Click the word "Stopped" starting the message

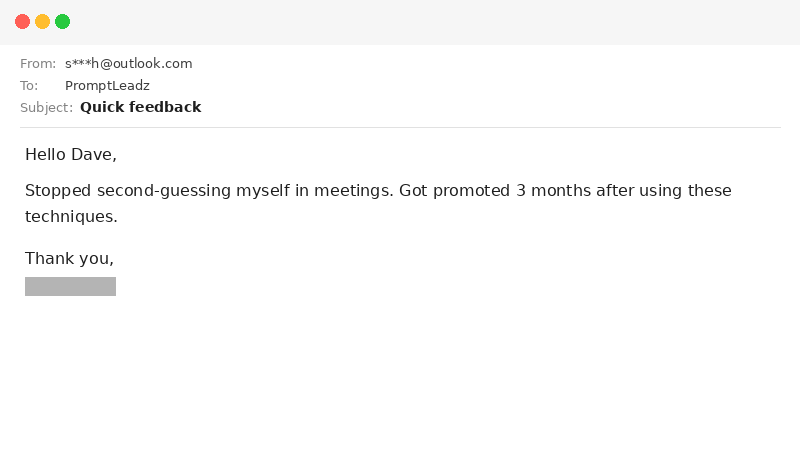(58, 191)
